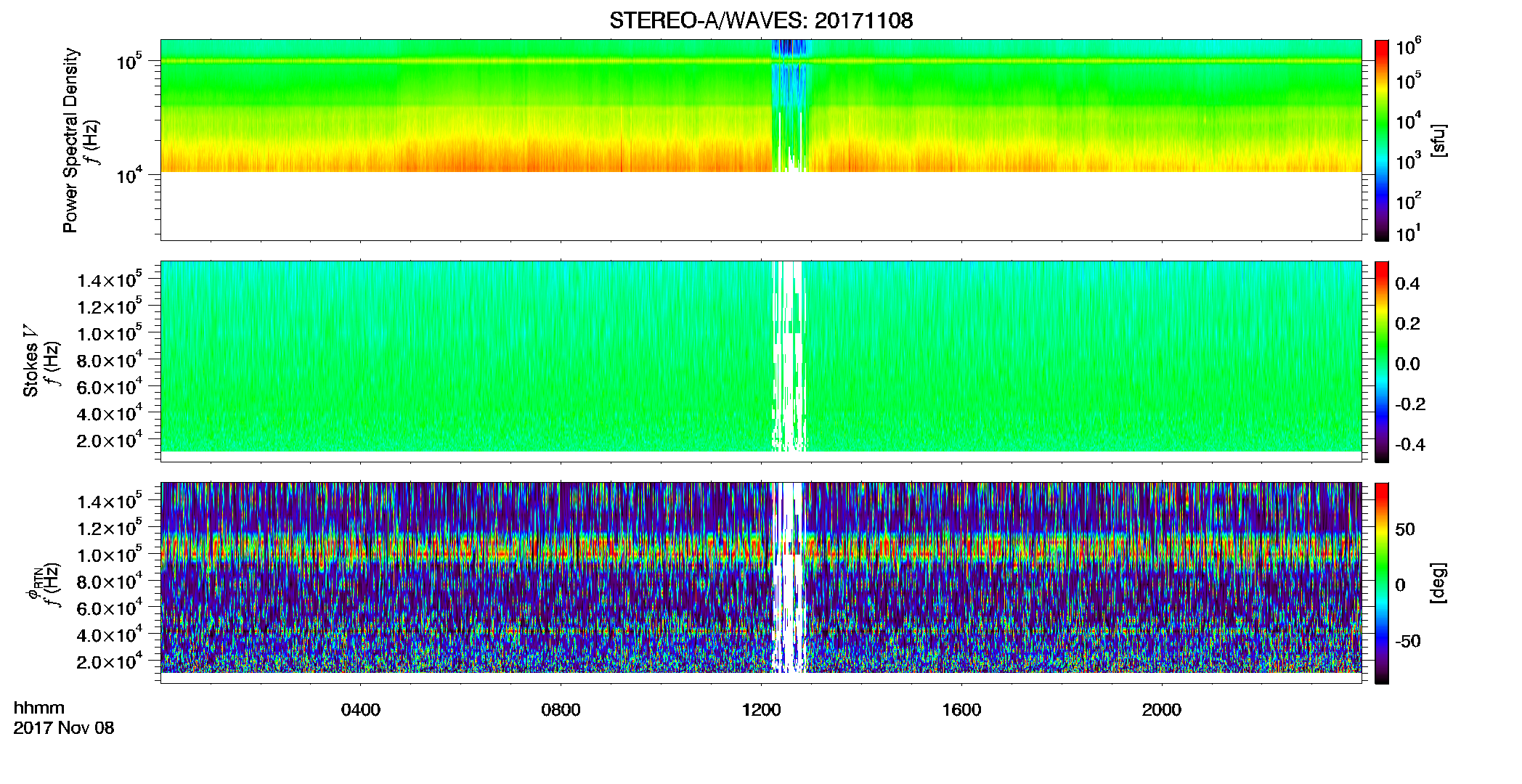Click the power spectral density colorbar

(1382, 140)
